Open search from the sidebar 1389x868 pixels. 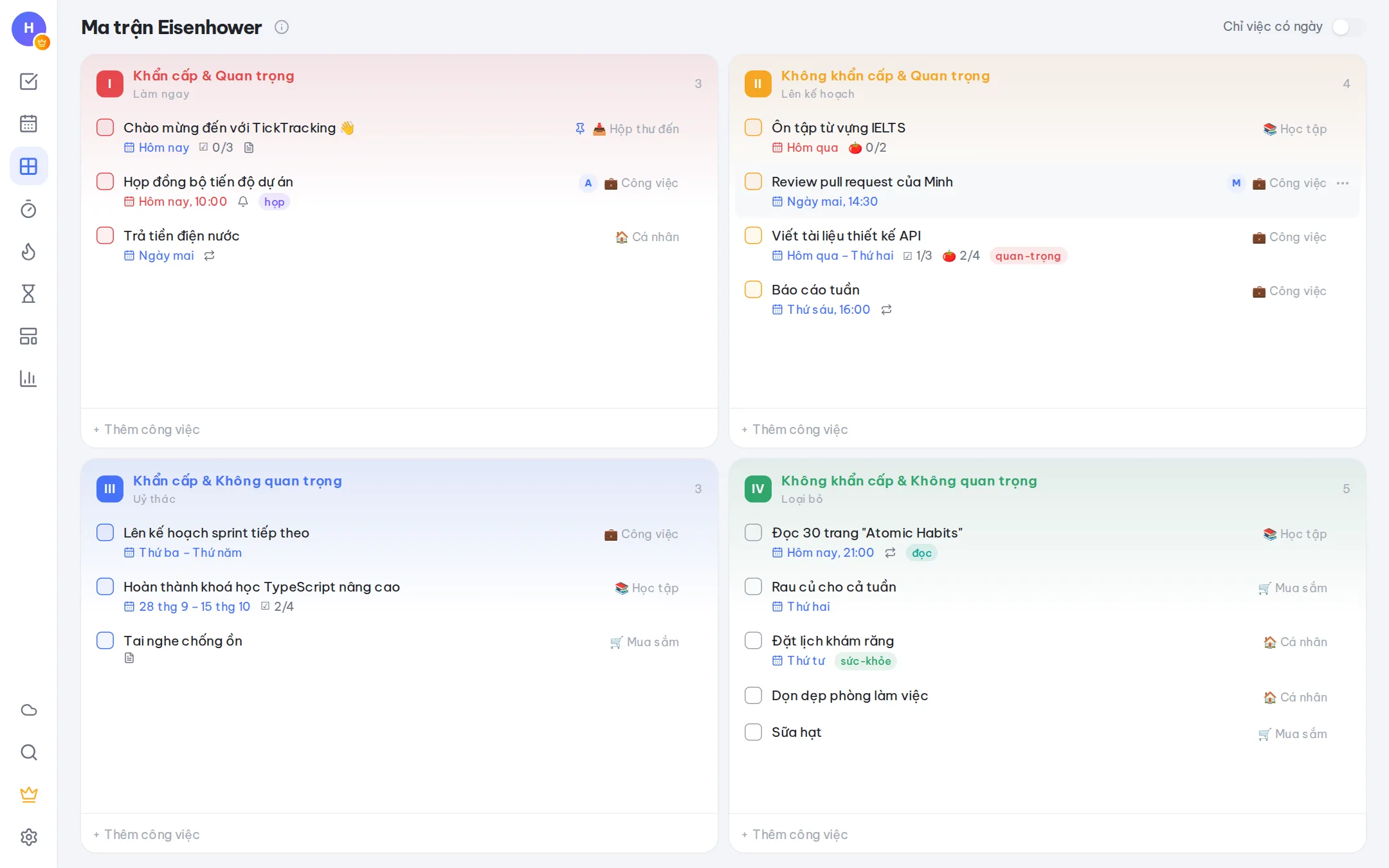(x=28, y=752)
